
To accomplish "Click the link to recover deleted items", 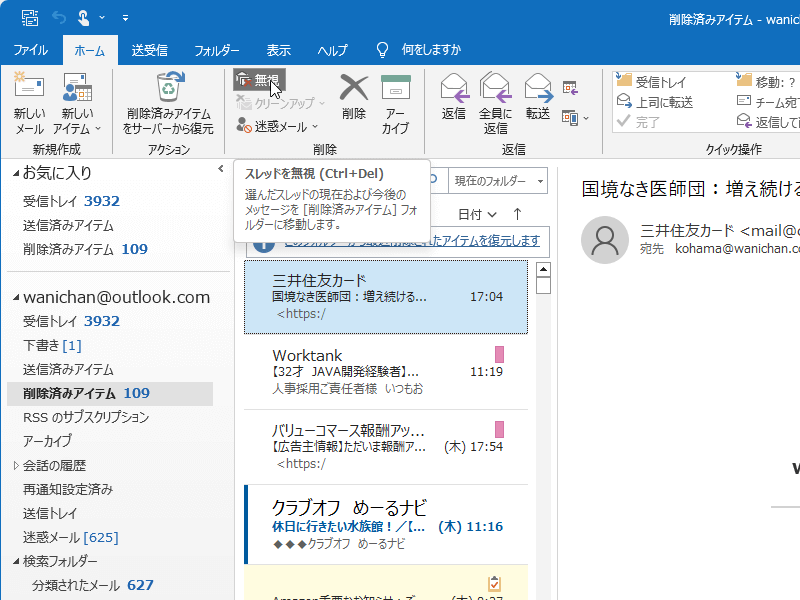I will (412, 241).
